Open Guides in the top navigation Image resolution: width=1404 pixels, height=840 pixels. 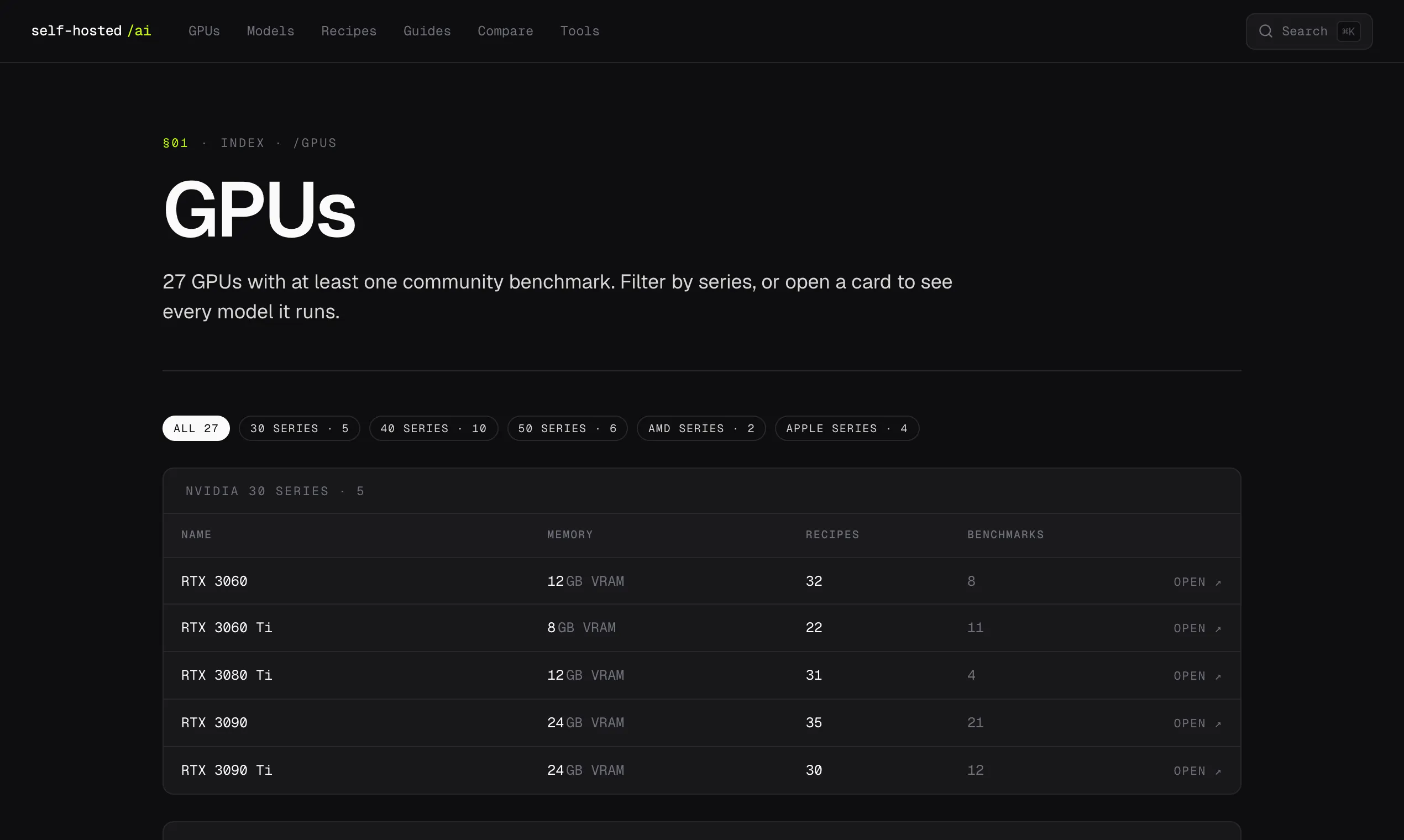427,31
